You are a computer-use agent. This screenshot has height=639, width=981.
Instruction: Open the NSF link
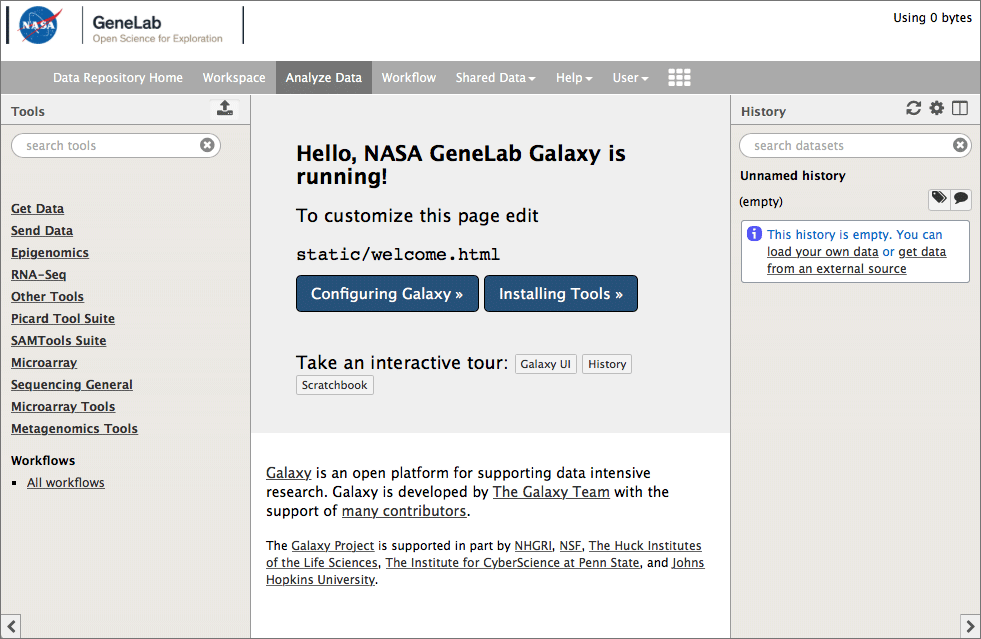point(570,546)
